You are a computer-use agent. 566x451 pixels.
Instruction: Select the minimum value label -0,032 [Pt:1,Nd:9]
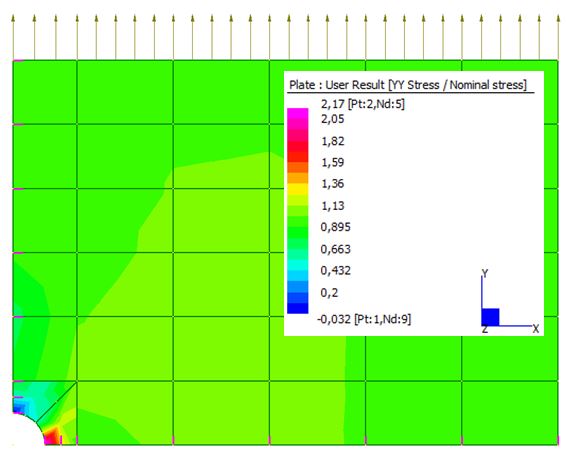tap(364, 319)
